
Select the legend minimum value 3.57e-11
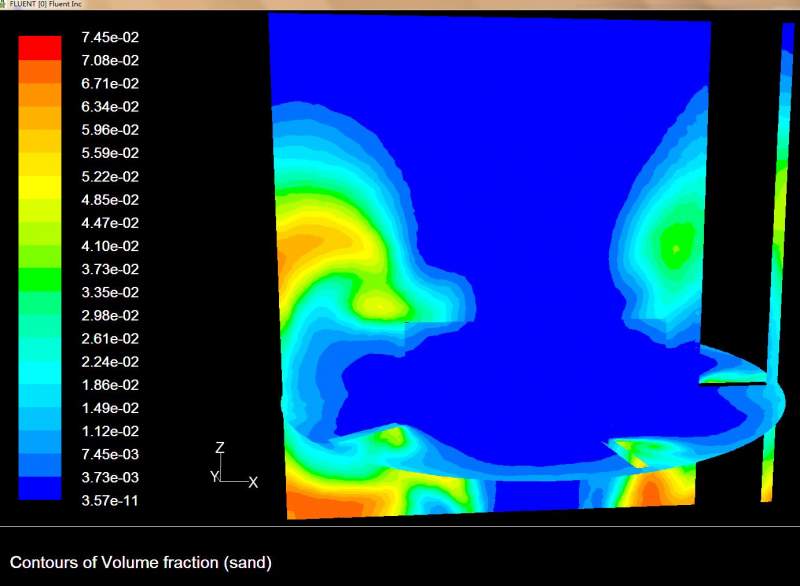pyautogui.click(x=110, y=501)
